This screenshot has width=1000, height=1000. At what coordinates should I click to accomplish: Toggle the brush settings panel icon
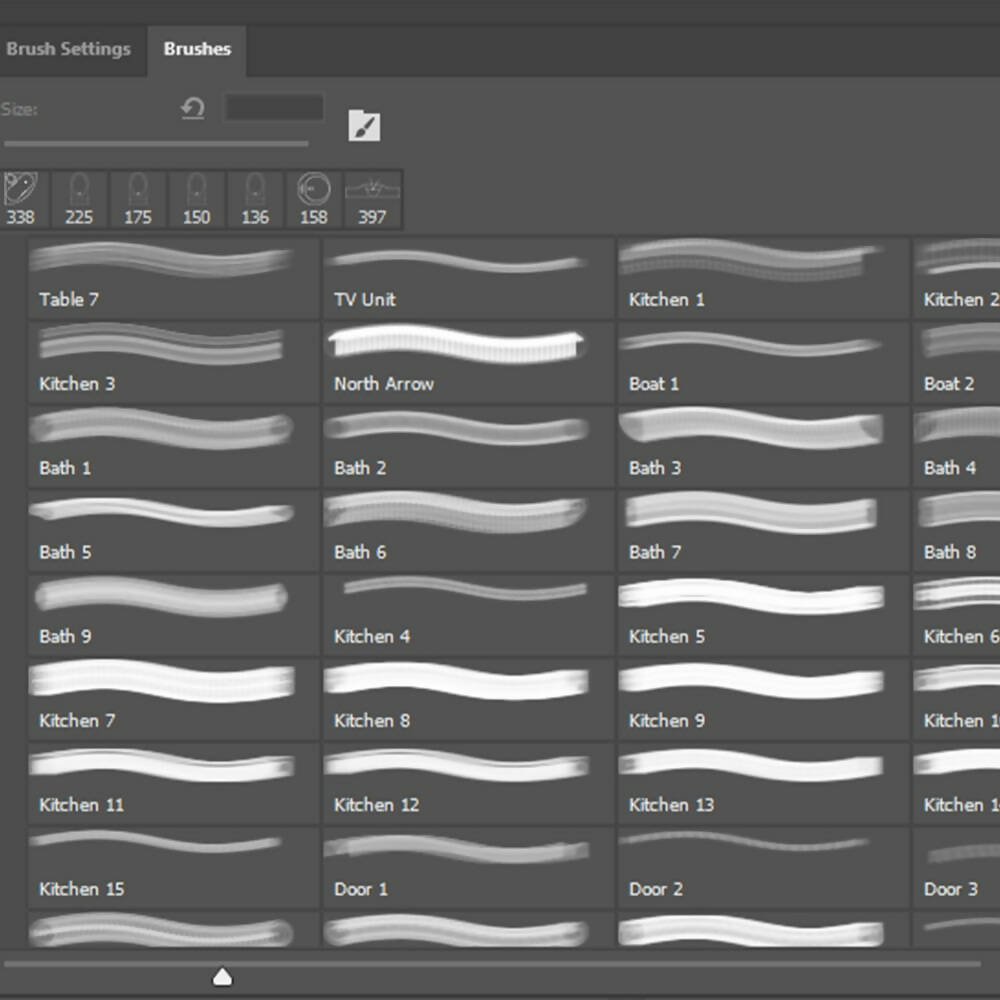click(364, 126)
